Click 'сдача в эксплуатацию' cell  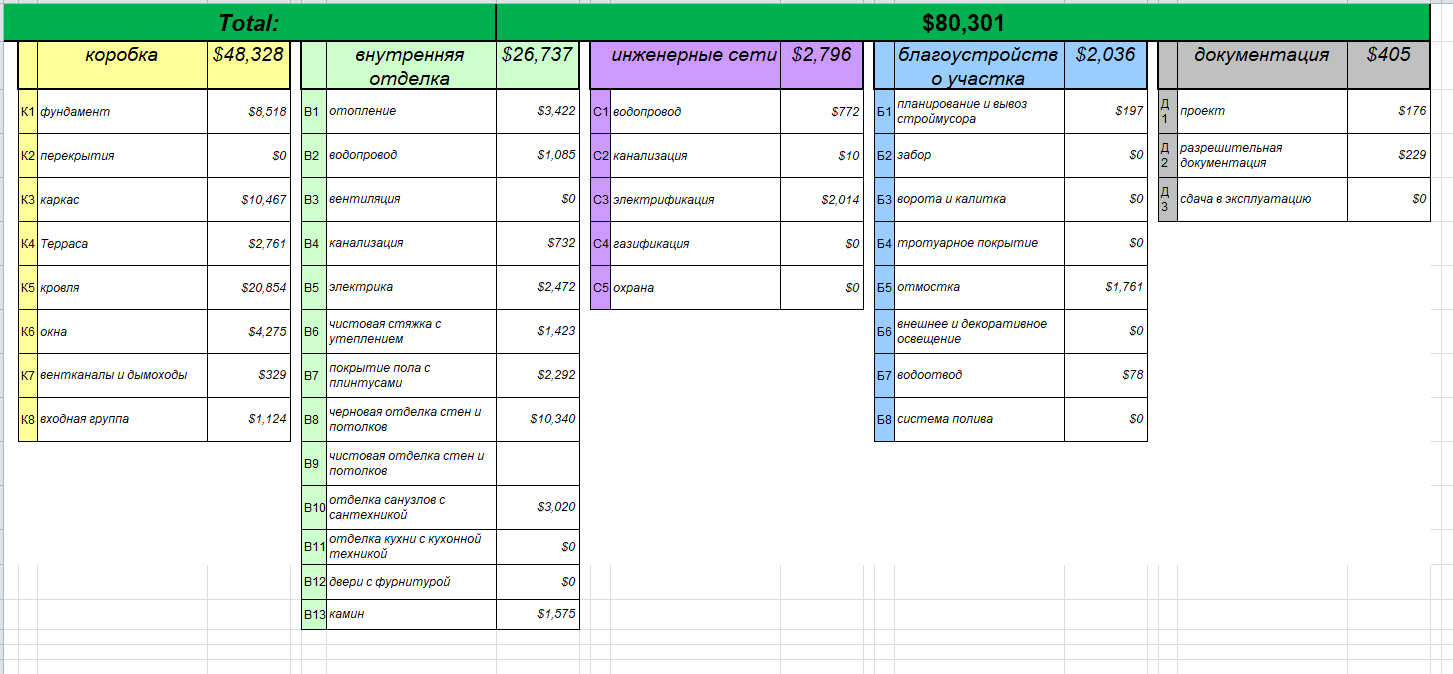(x=1262, y=200)
